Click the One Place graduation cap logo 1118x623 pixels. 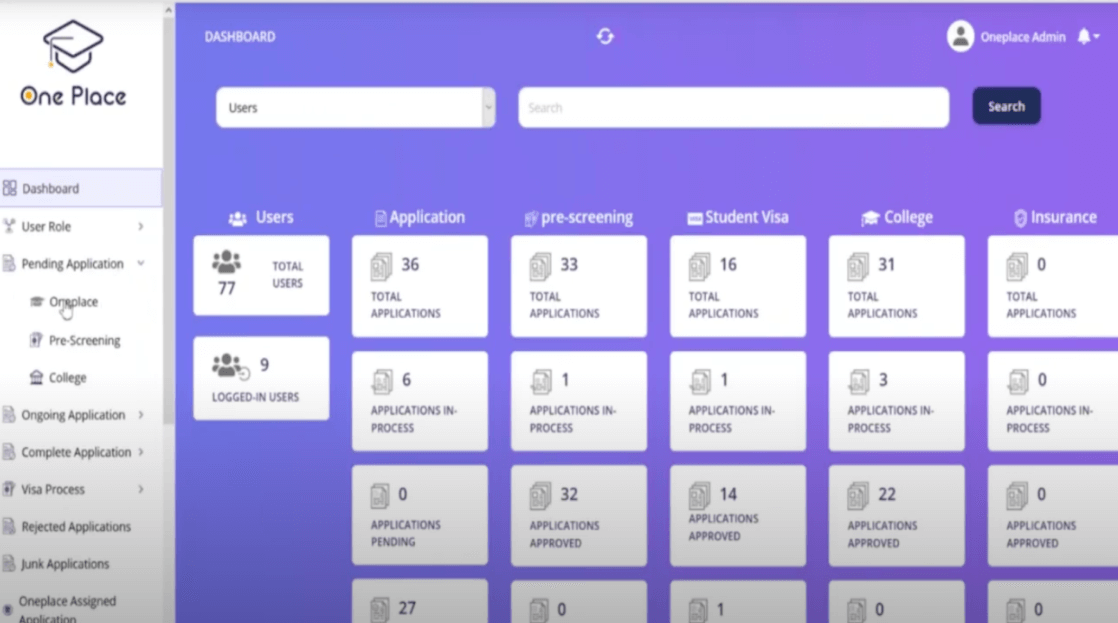click(73, 47)
